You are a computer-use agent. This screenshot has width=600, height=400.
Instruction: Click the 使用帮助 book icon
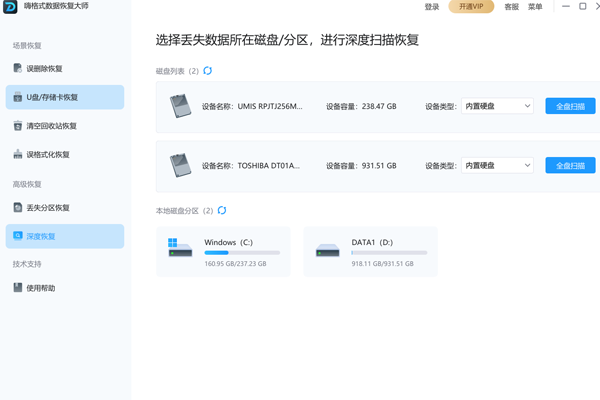[x=18, y=287]
